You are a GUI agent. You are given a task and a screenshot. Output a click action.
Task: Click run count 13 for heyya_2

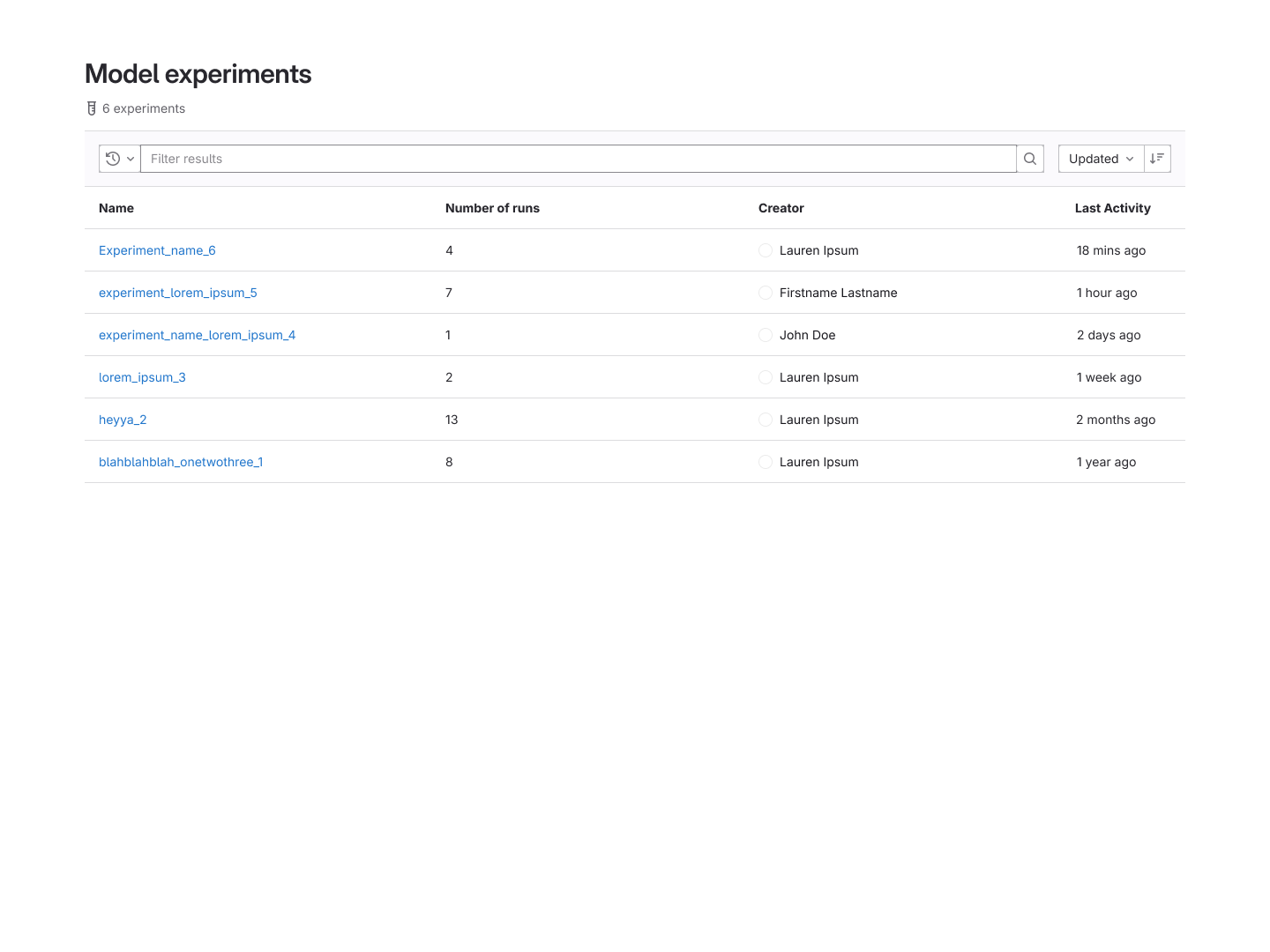click(452, 420)
